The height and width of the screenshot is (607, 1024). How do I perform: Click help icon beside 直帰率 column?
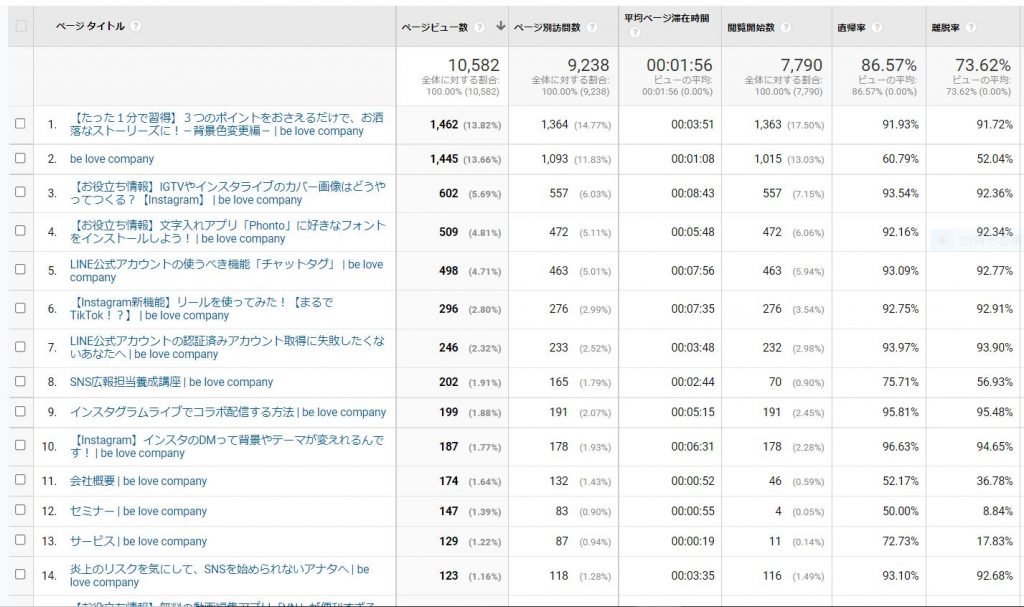tap(877, 27)
